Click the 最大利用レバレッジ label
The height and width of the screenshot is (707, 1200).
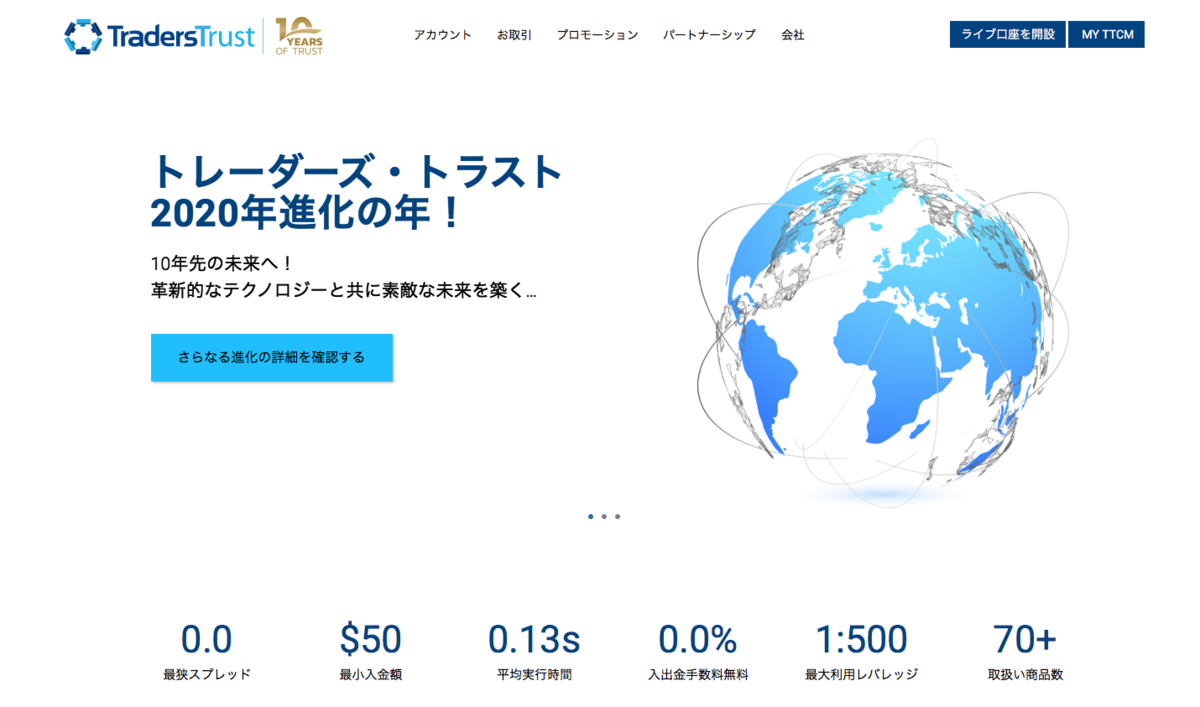(x=861, y=675)
